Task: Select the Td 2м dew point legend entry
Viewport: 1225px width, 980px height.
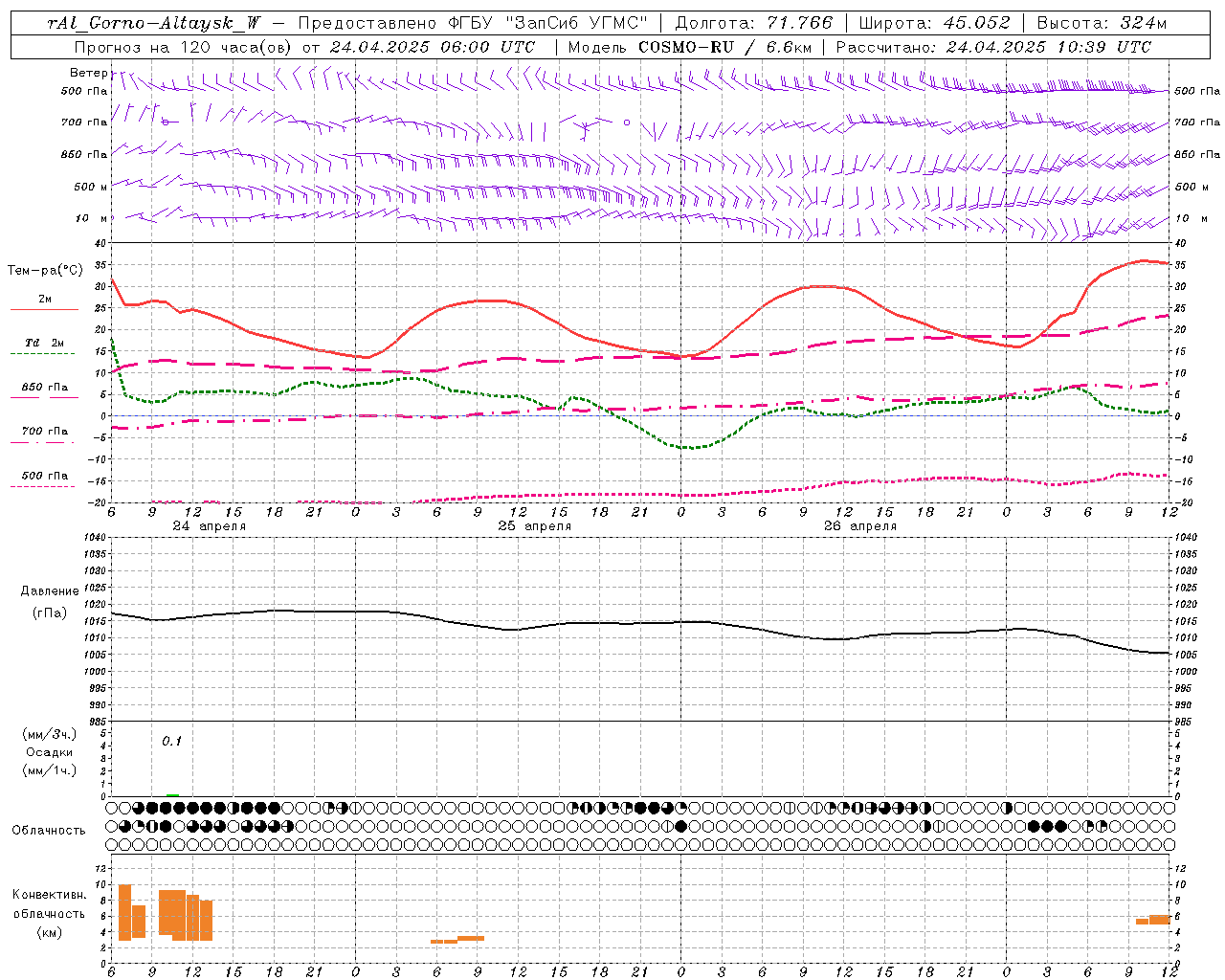Action: click(x=45, y=343)
